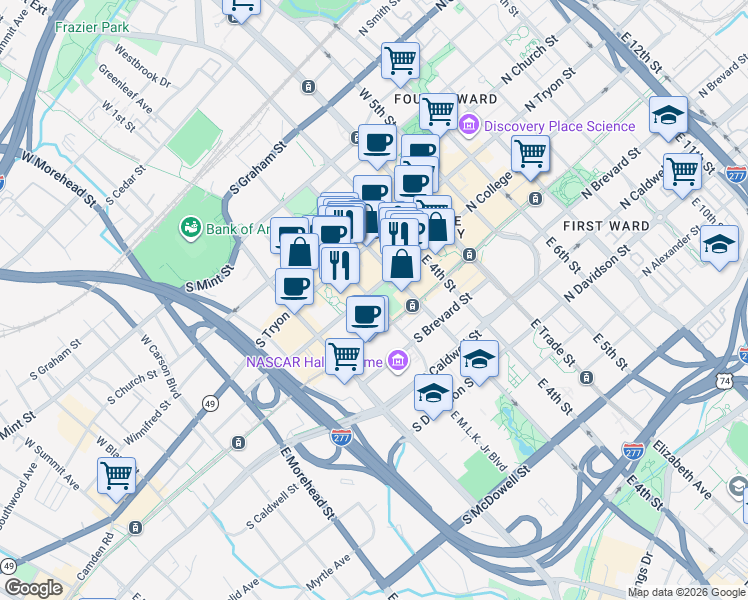The width and height of the screenshot is (748, 600).
Task: Click E 6th St street label
Action: point(563,256)
